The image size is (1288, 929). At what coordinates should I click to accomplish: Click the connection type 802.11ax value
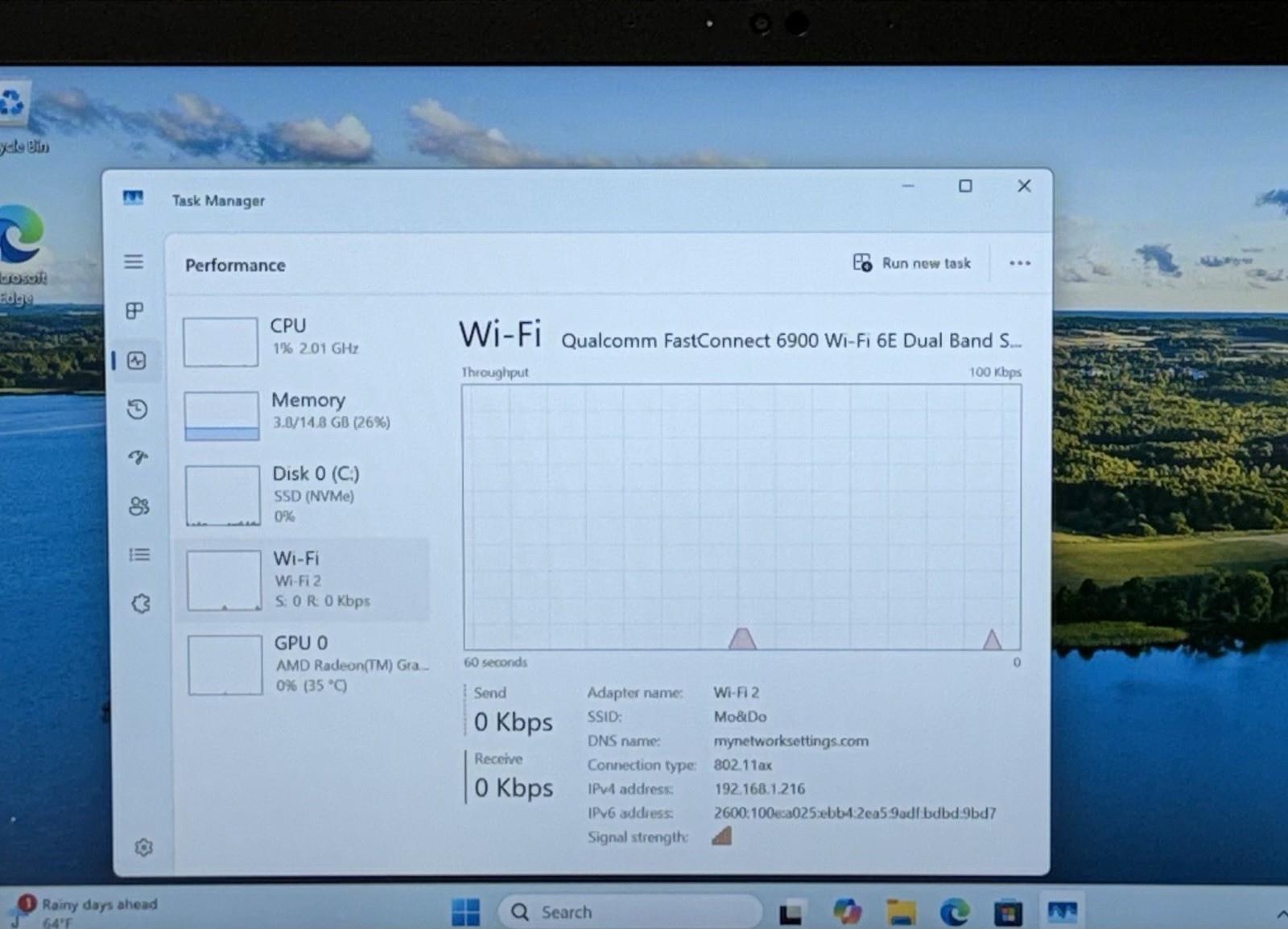click(x=742, y=765)
